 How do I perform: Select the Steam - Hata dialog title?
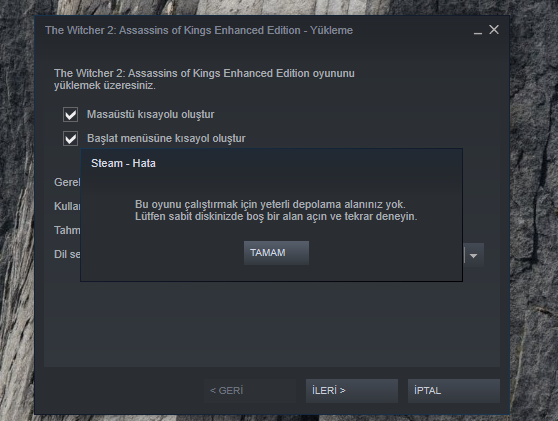point(123,163)
